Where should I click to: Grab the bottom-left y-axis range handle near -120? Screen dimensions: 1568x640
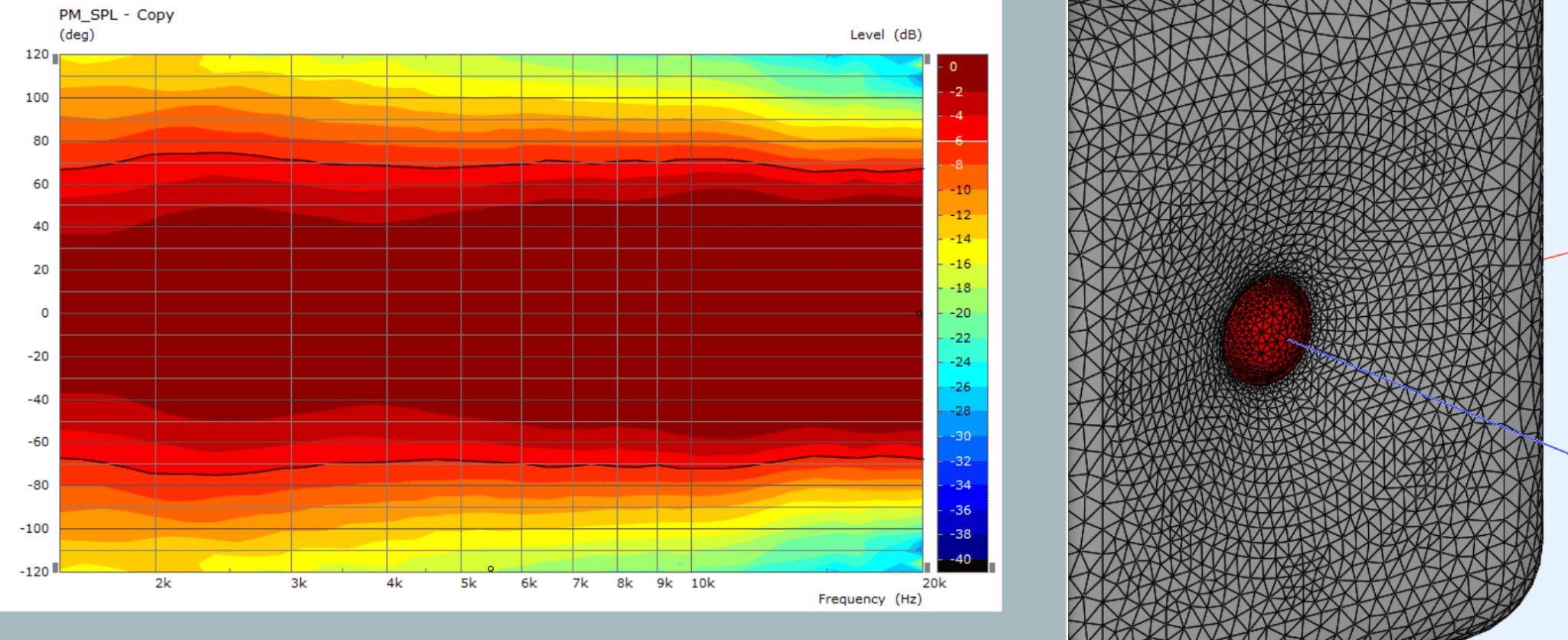click(55, 567)
